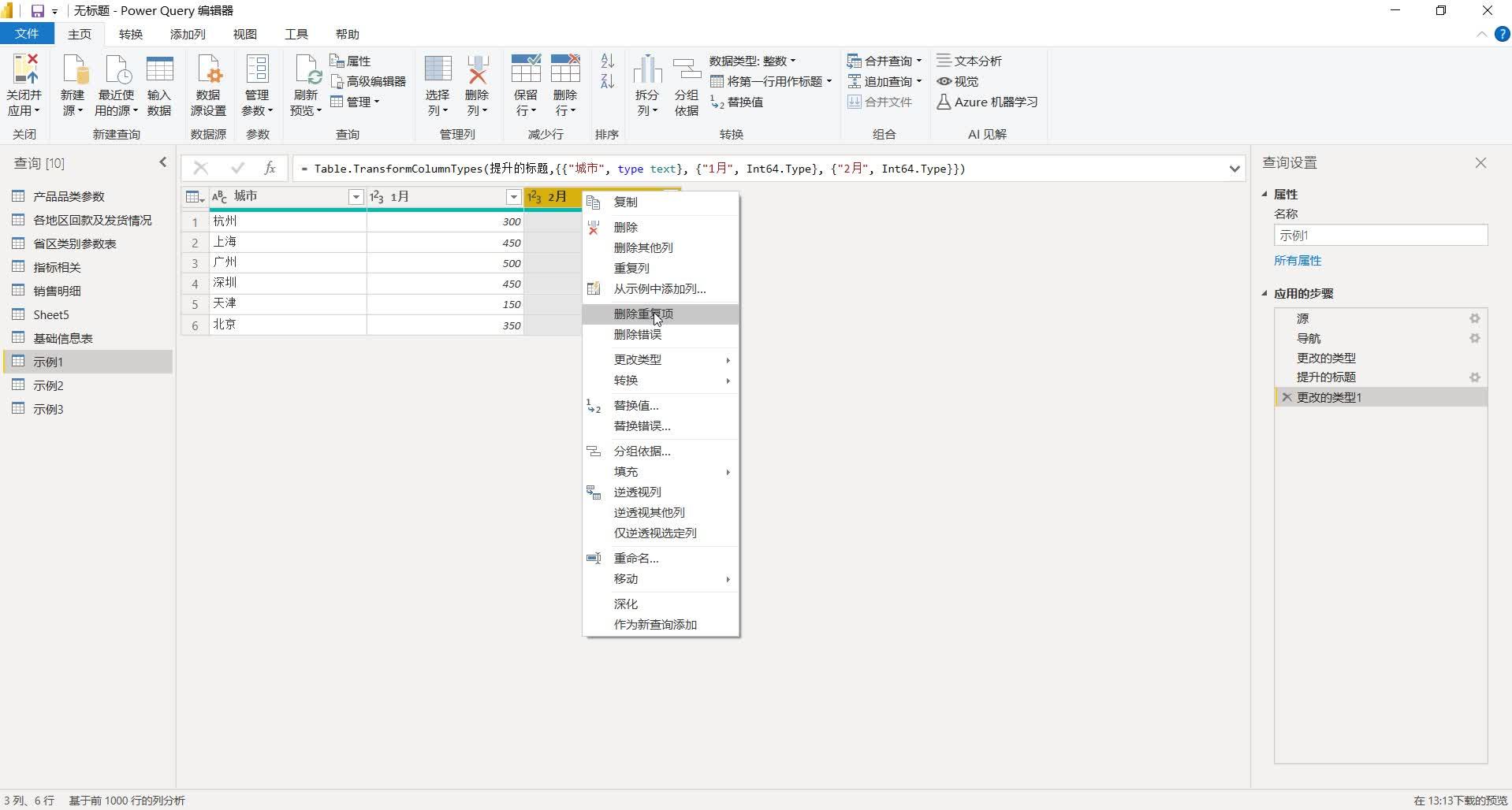
Task: Click Azure Machine Learning button
Action: [x=987, y=102]
